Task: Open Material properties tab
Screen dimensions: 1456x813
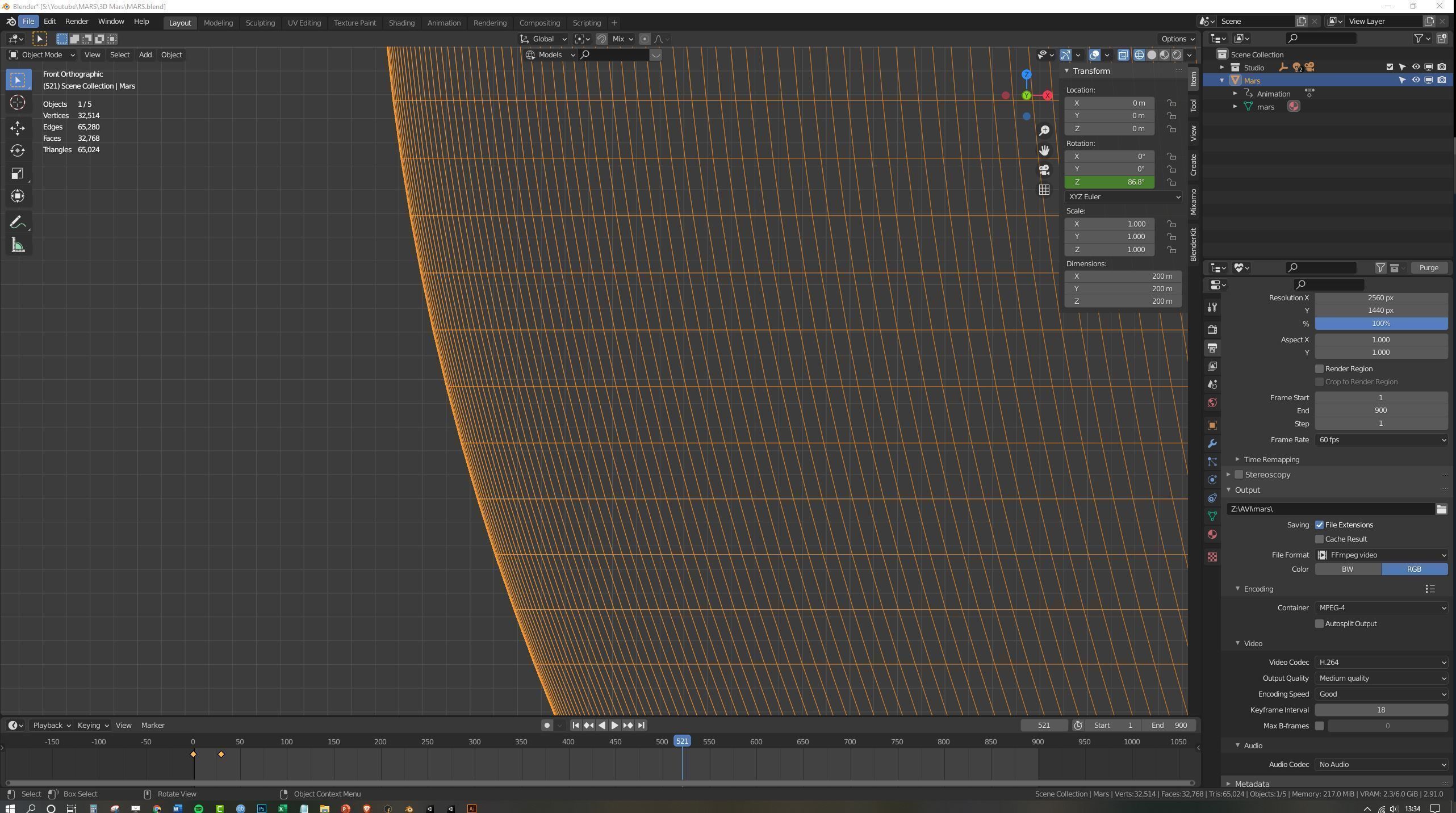Action: pos(1212,534)
